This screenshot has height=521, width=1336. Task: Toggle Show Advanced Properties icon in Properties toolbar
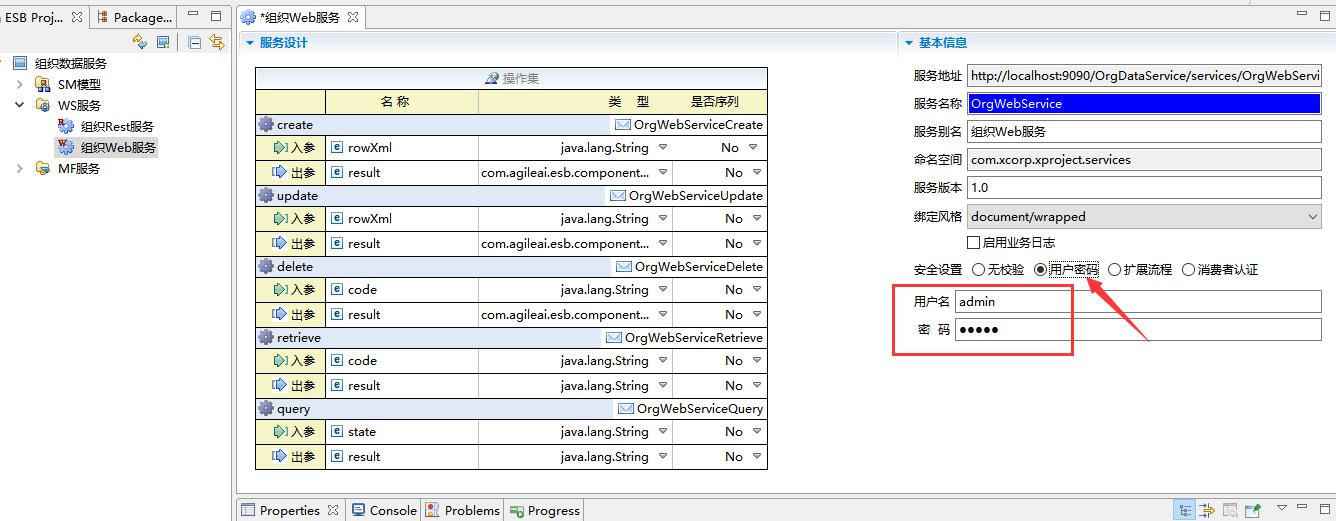(1208, 510)
